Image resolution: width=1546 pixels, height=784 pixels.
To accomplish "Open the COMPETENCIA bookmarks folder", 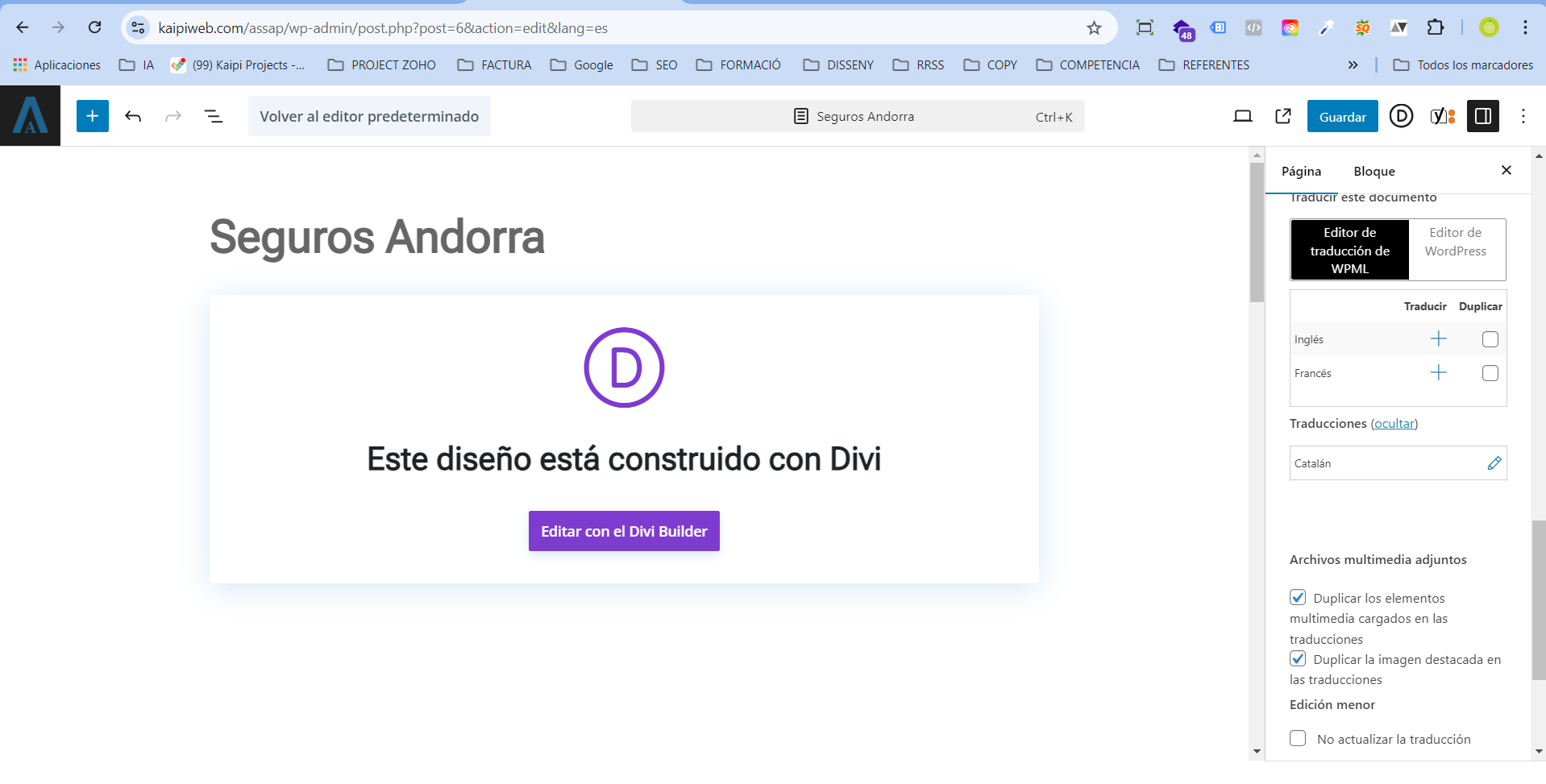I will coord(1087,64).
